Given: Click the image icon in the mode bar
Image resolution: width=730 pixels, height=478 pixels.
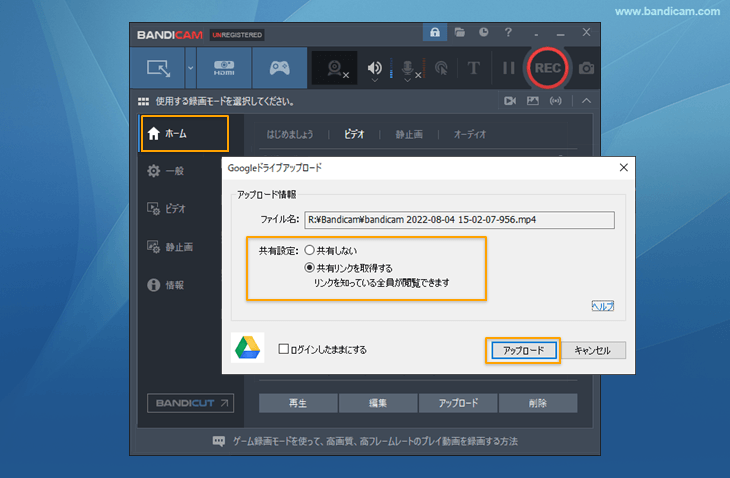Looking at the screenshot, I should coord(533,101).
